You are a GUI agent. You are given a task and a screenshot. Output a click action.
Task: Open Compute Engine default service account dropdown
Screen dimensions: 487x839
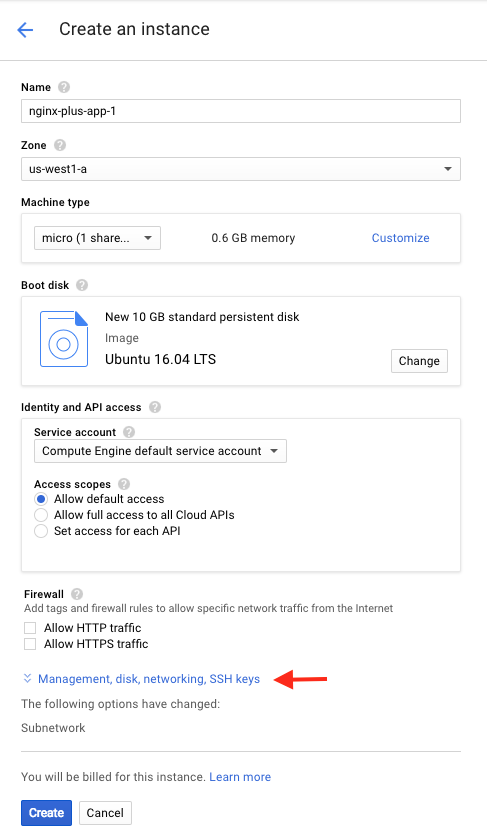click(161, 451)
